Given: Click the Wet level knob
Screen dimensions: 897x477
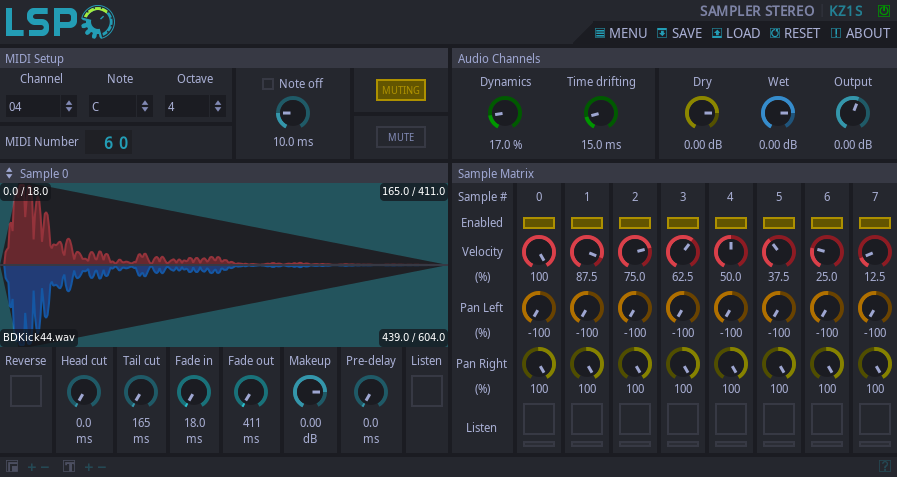Looking at the screenshot, I should click(778, 113).
